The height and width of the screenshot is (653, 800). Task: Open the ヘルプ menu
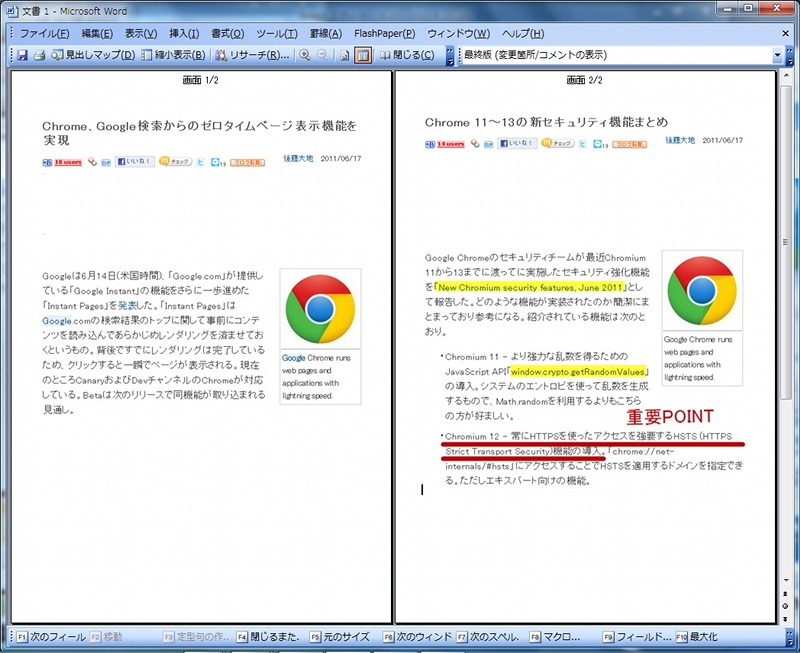[x=523, y=34]
